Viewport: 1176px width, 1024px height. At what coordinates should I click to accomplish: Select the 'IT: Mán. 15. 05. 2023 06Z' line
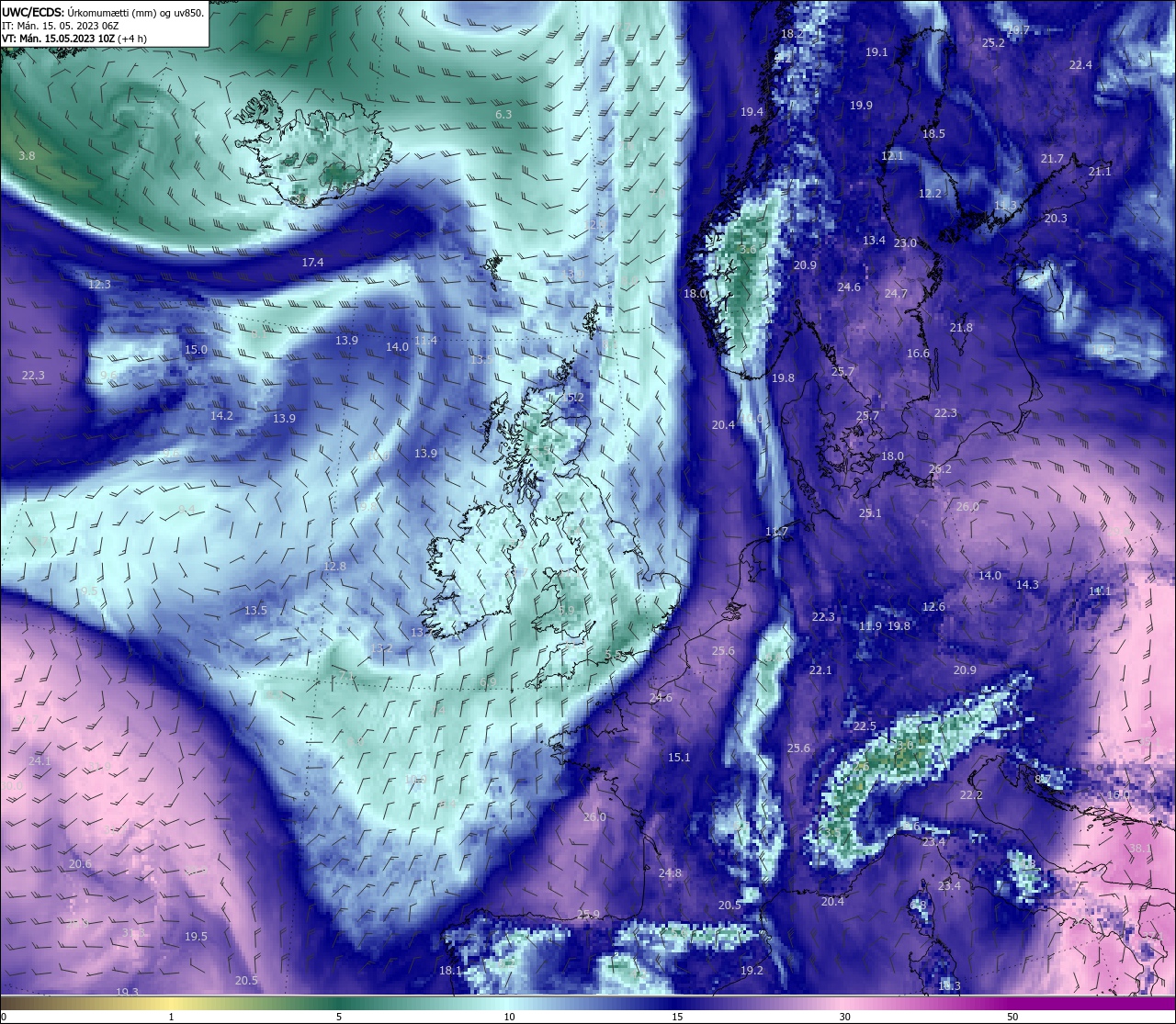pyautogui.click(x=61, y=26)
